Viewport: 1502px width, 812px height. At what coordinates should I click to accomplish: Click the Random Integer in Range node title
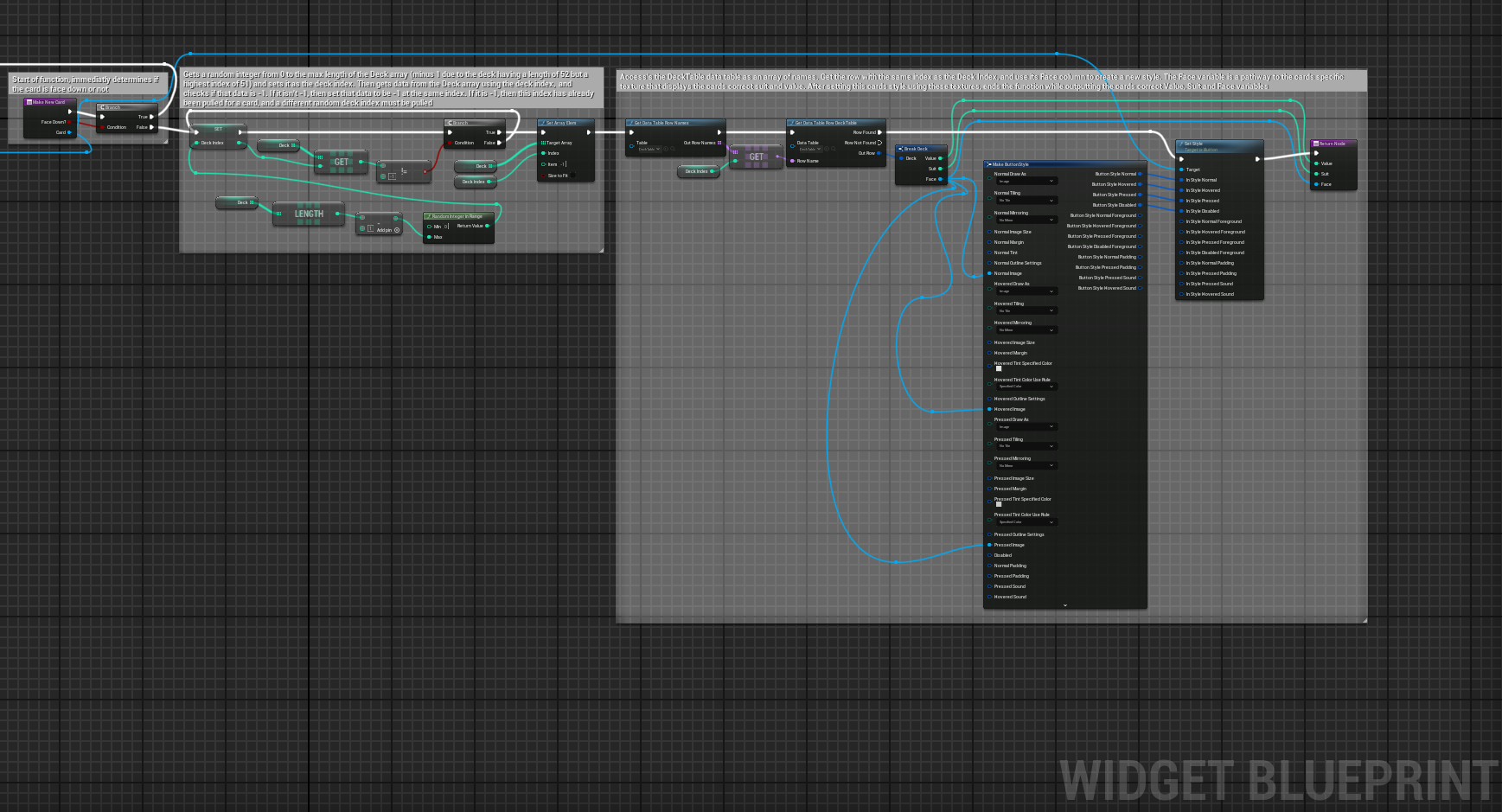457,216
